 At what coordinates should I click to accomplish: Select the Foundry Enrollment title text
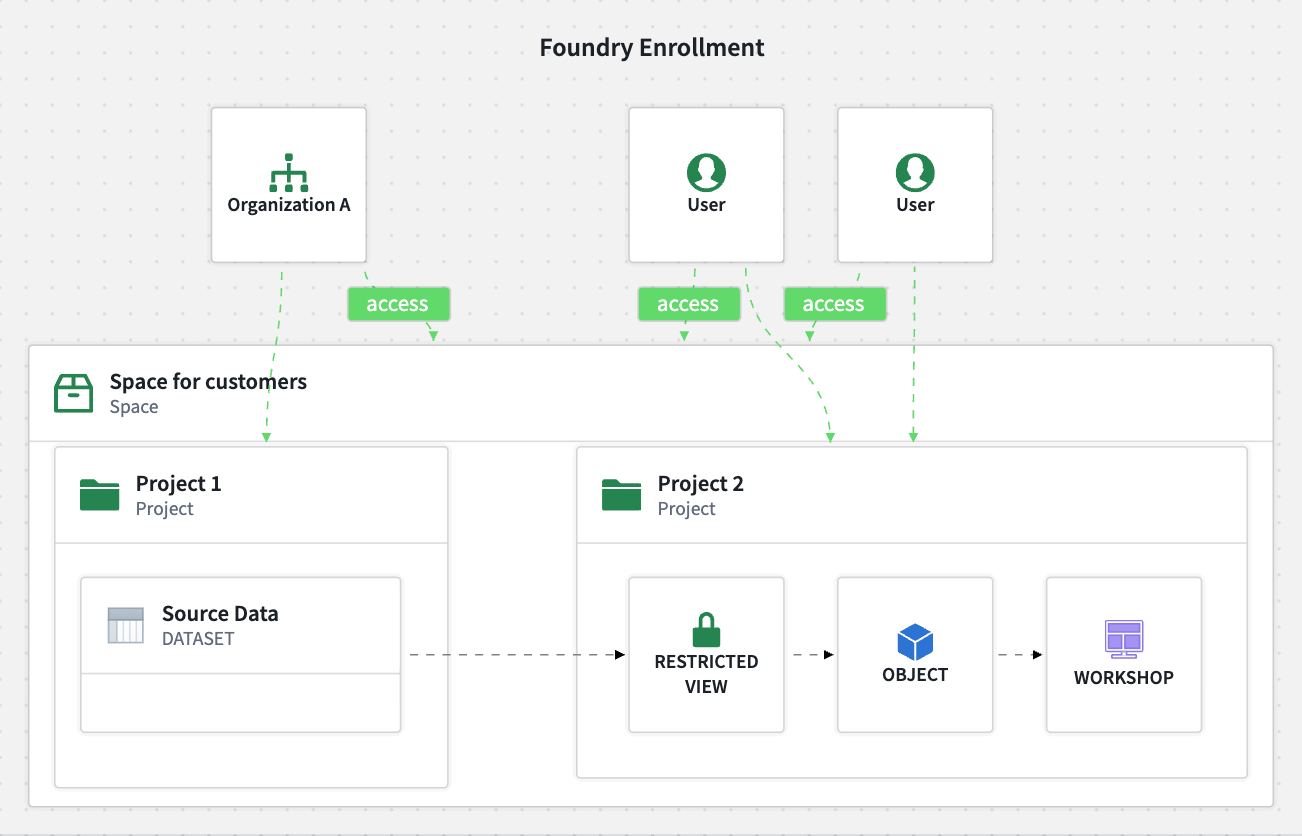tap(652, 47)
